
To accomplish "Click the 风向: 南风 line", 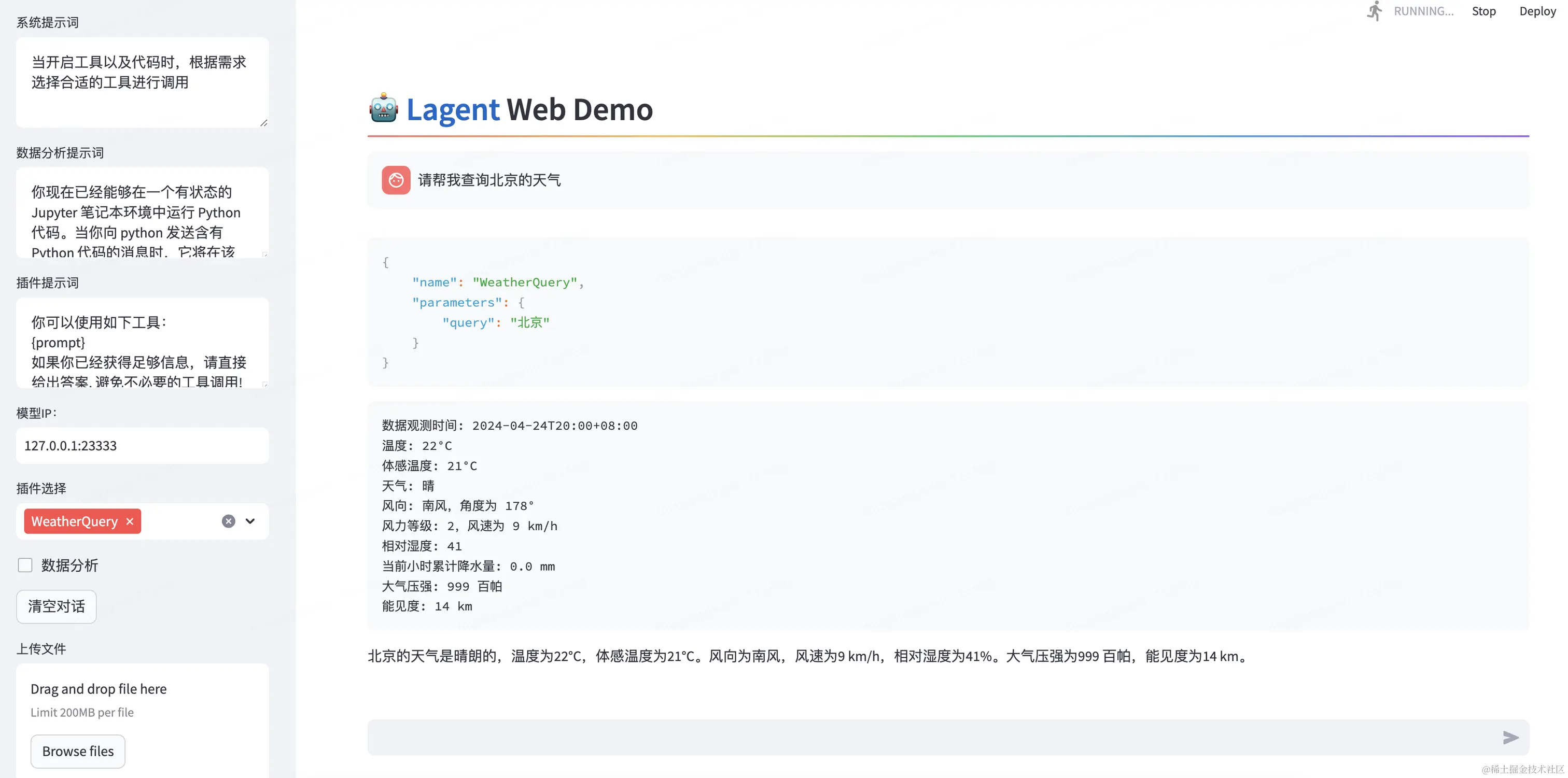I will click(458, 506).
